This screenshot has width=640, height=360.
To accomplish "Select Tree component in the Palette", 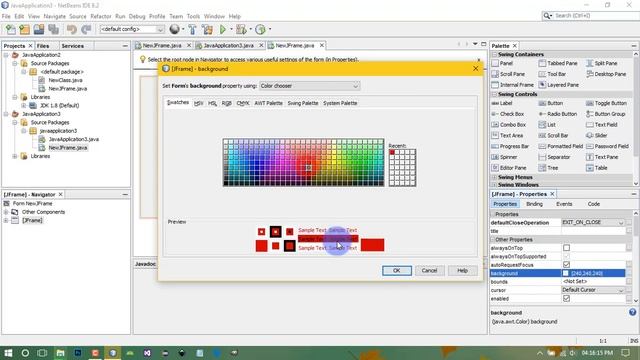I will (548, 168).
